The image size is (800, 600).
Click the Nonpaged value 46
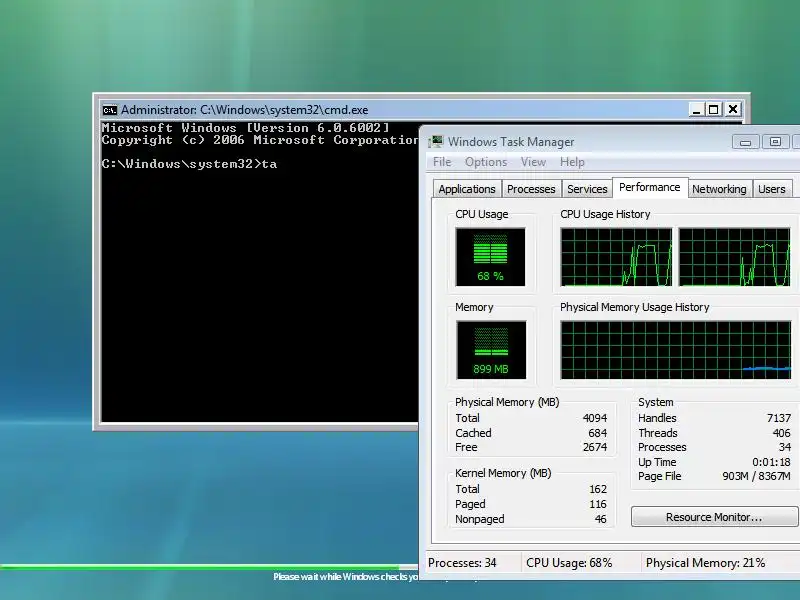(x=601, y=519)
